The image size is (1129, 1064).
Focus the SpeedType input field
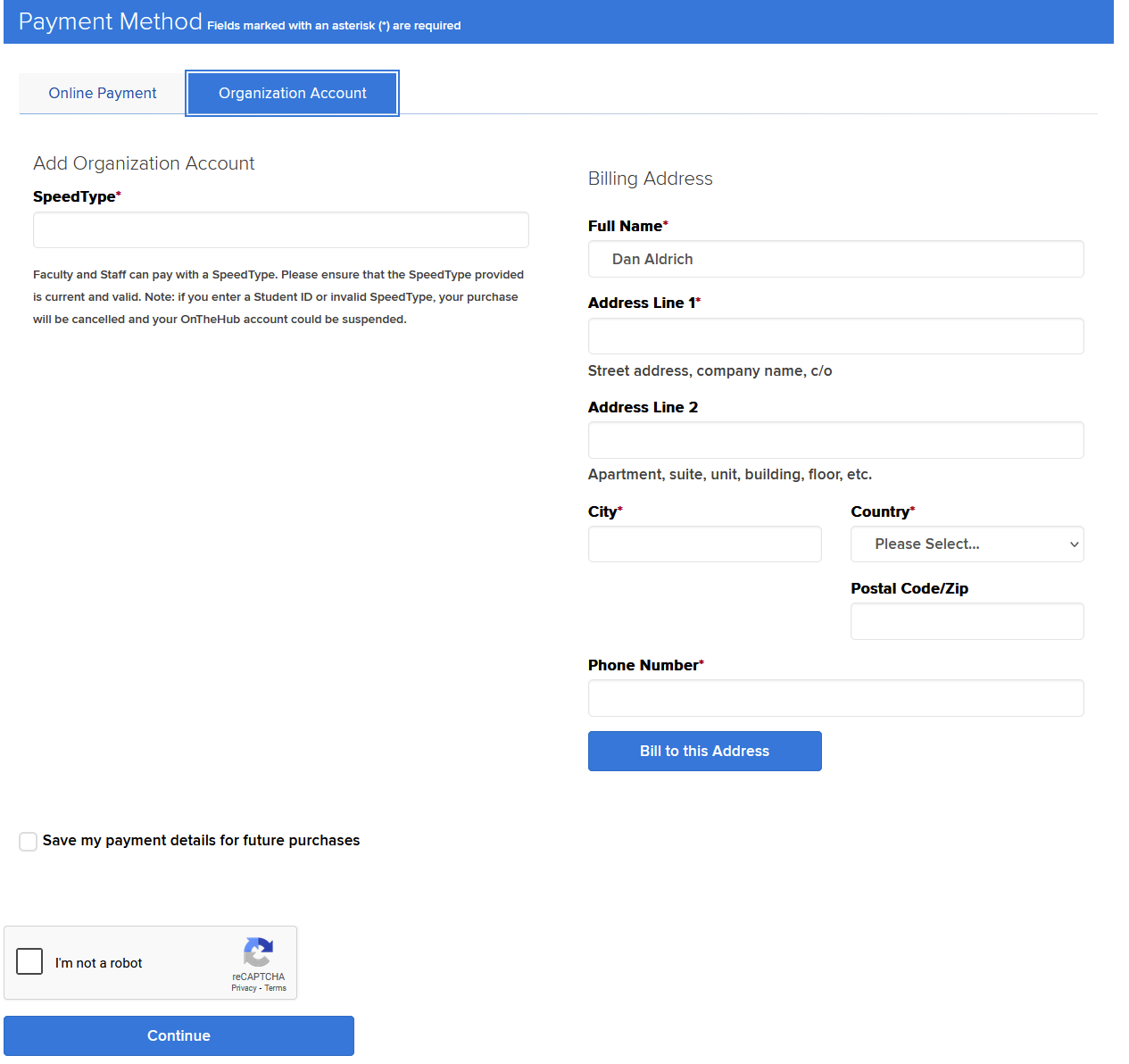tap(280, 230)
